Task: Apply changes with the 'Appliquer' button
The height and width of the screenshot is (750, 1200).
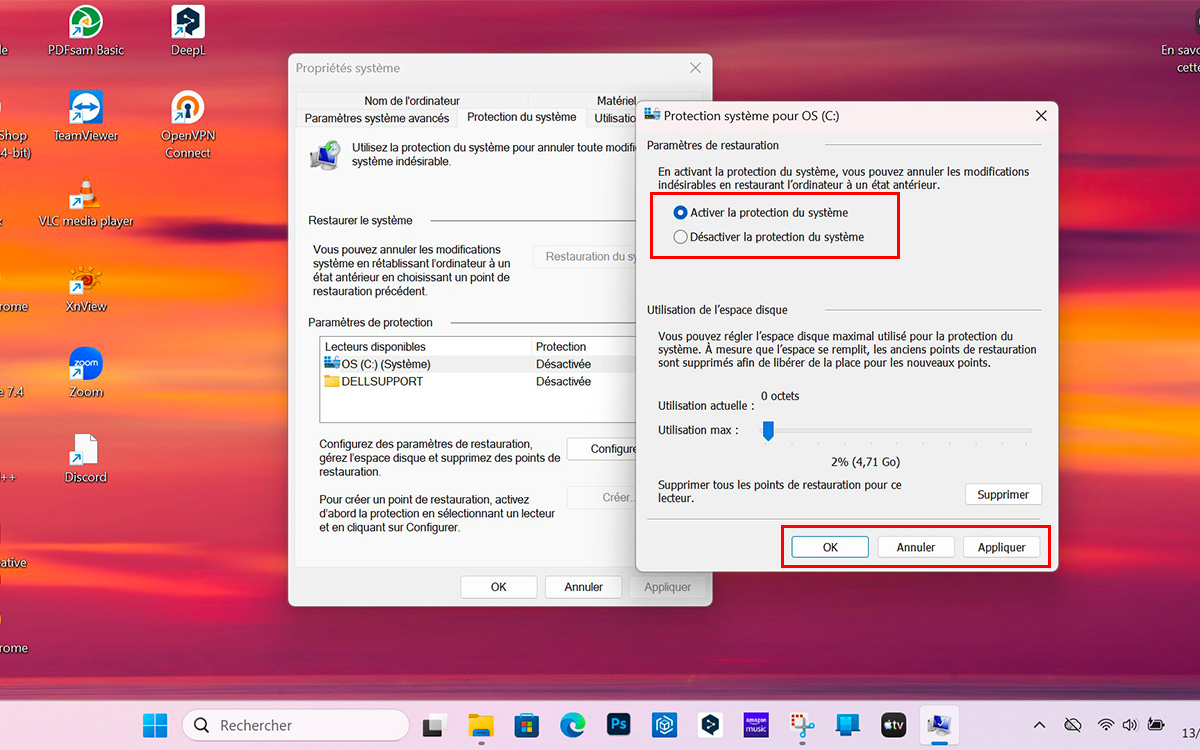Action: point(1003,546)
